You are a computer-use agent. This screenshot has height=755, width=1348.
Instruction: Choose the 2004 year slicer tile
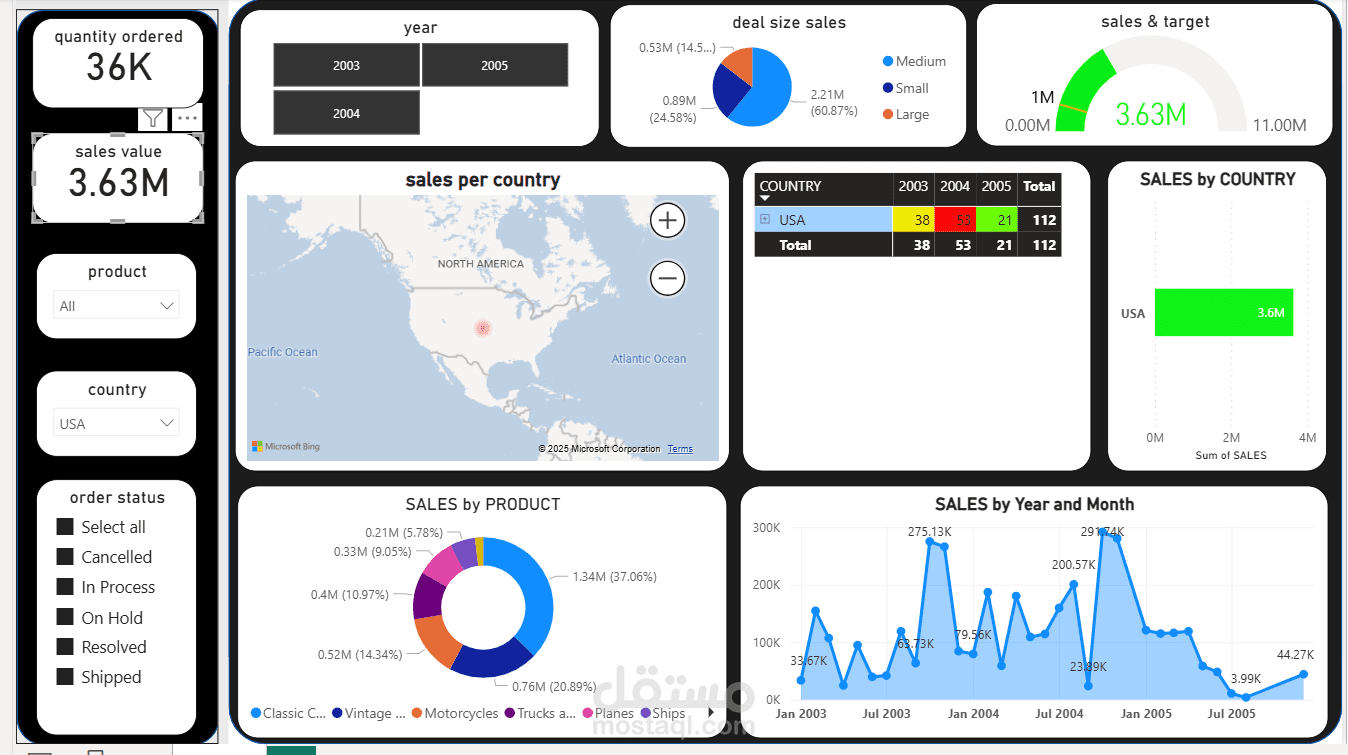346,113
